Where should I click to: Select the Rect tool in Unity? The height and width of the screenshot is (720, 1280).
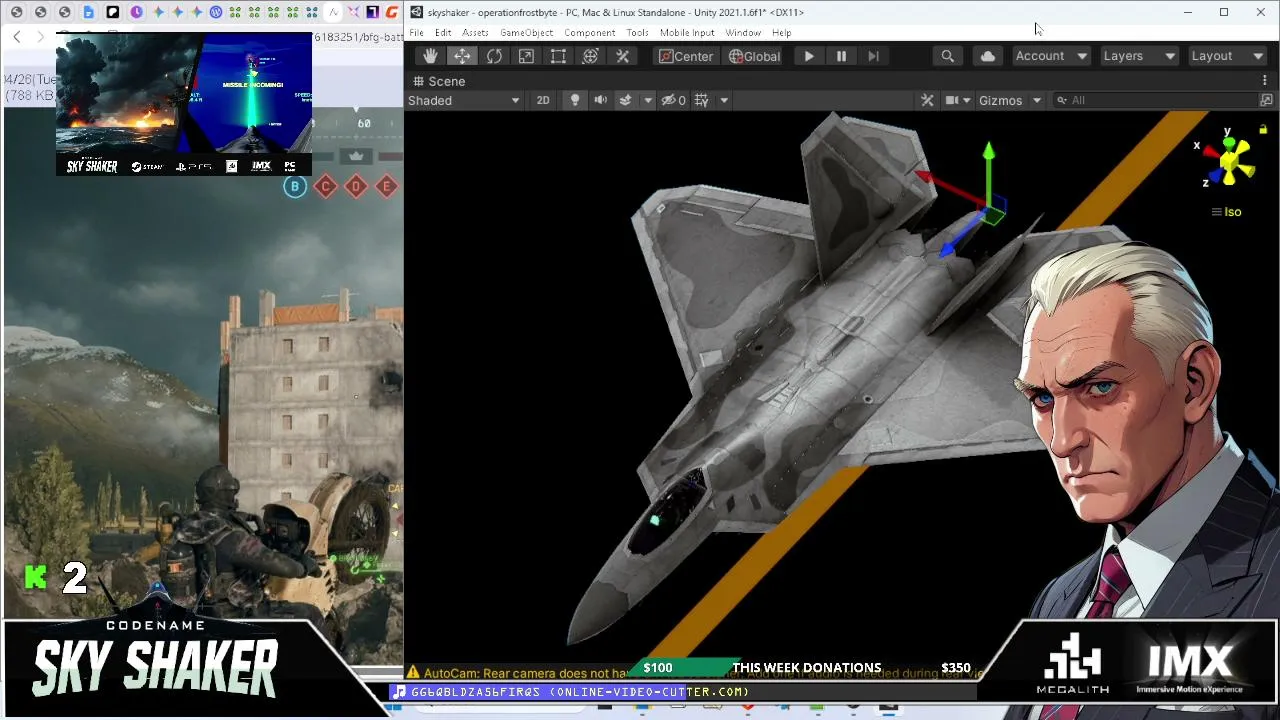coord(558,56)
